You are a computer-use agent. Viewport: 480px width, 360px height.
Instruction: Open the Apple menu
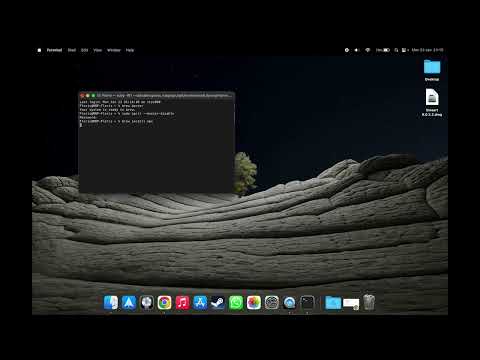coord(39,50)
